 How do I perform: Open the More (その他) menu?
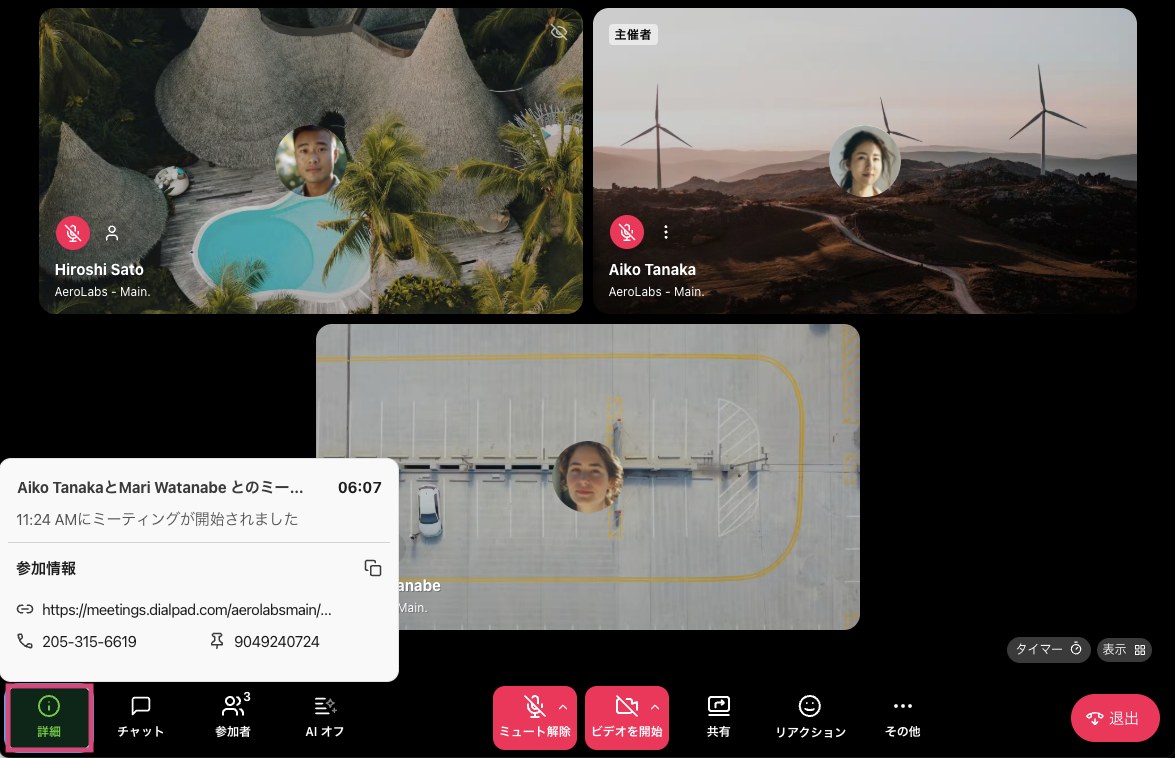coord(902,717)
